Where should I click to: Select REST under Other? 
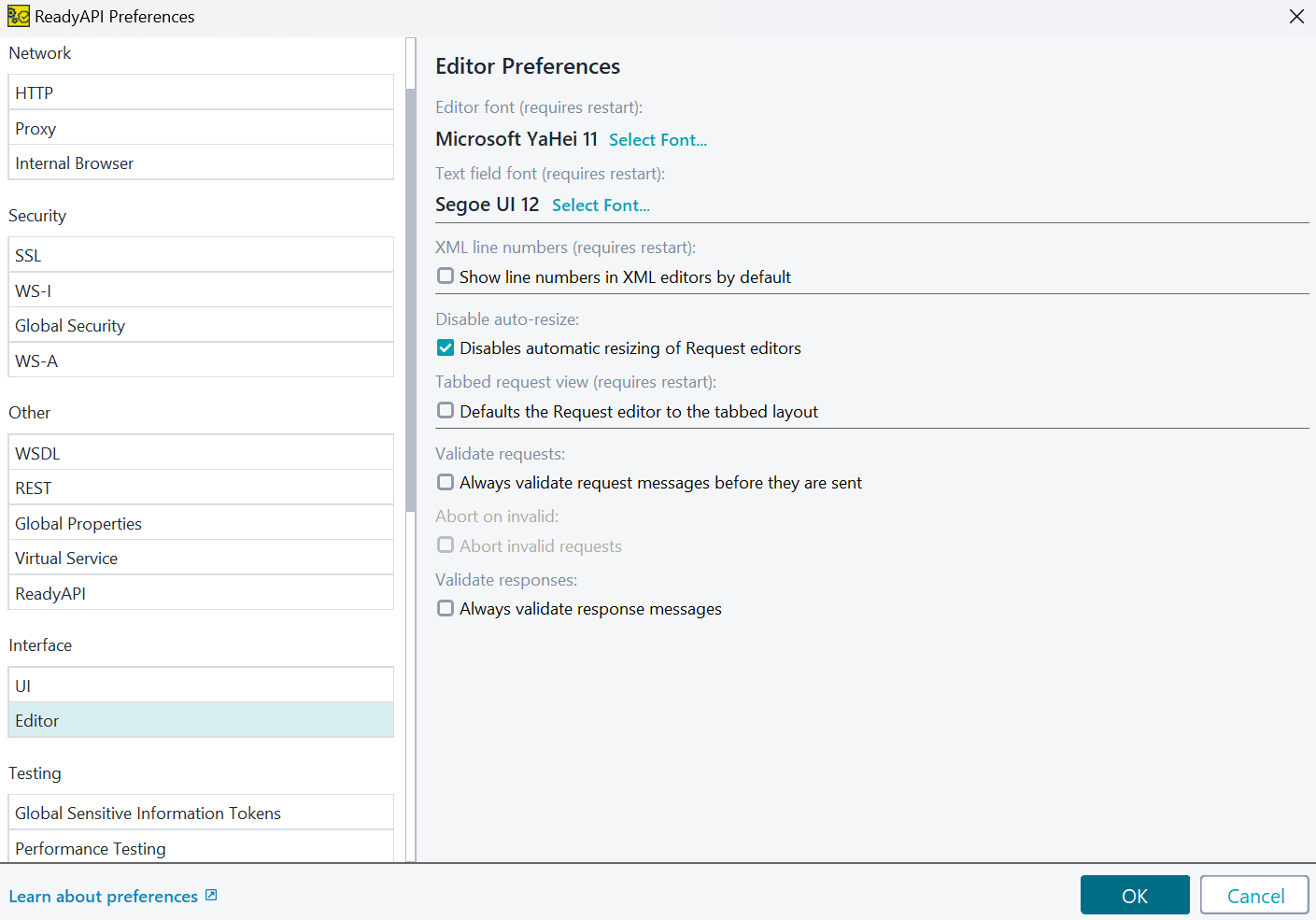tap(201, 487)
